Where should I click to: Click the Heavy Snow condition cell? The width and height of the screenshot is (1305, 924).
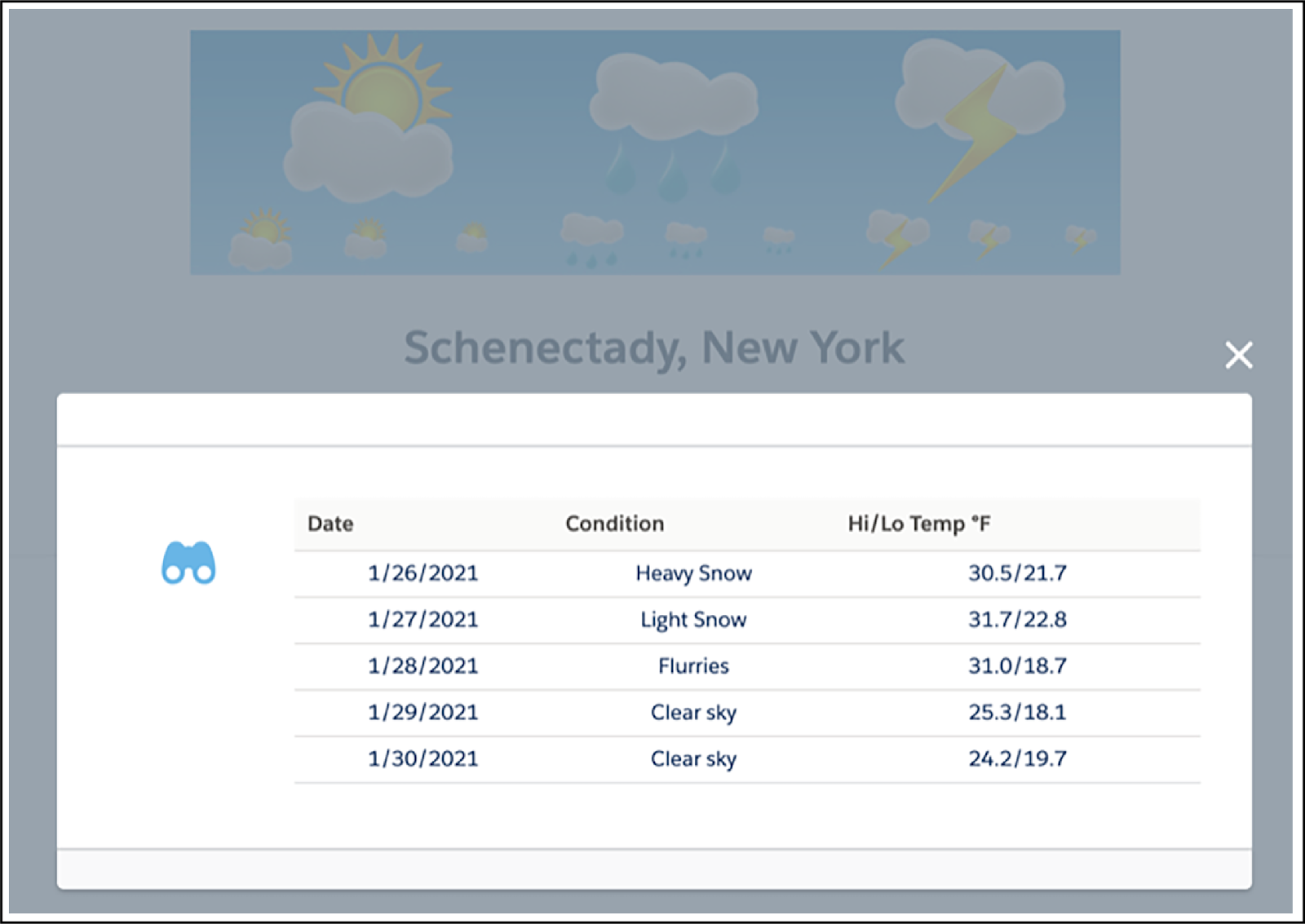pos(694,574)
